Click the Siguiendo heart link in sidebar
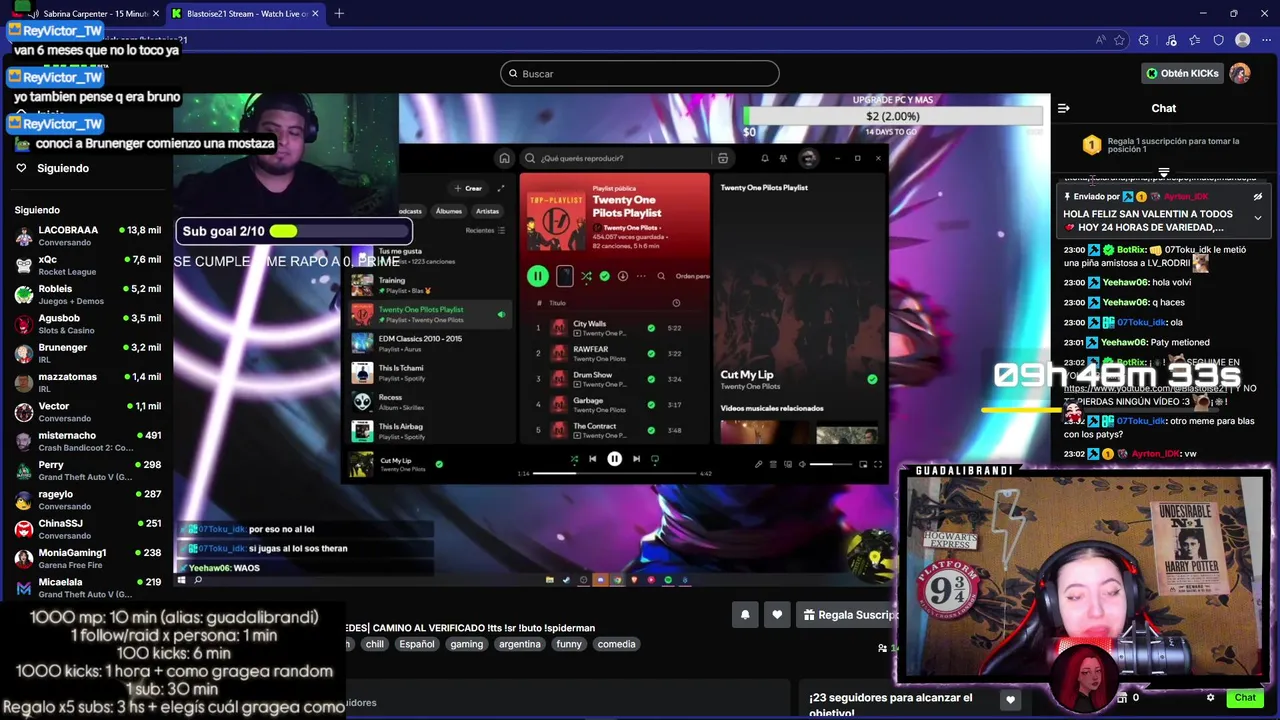This screenshot has width=1280, height=720. click(x=53, y=168)
